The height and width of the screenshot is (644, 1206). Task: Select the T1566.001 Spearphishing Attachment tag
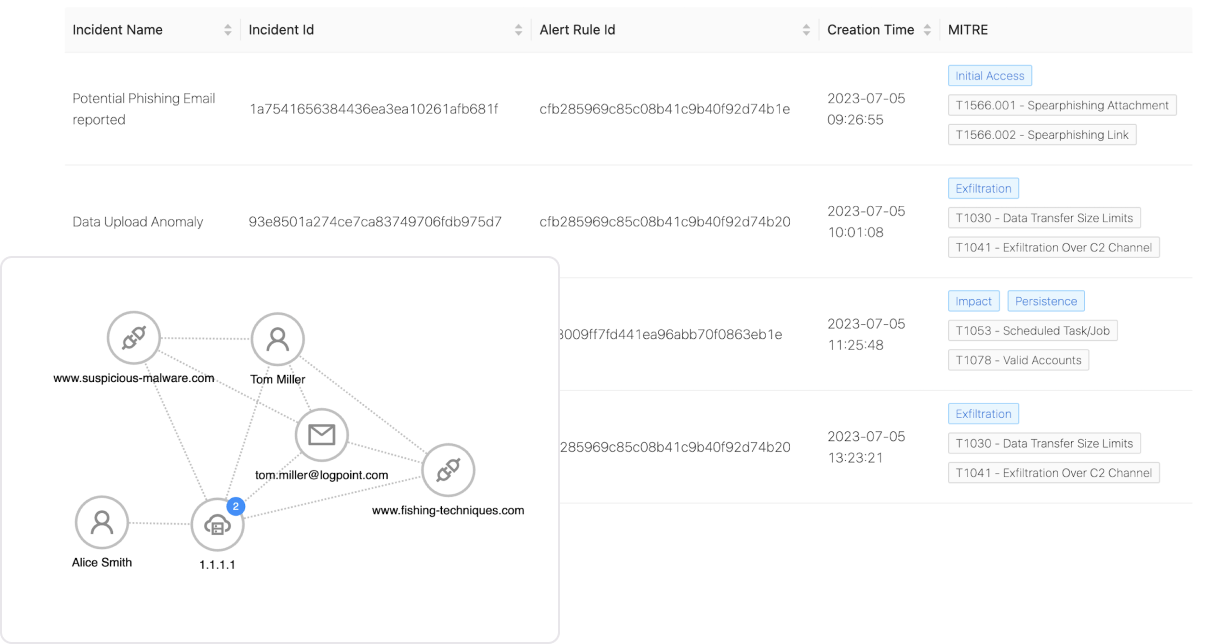pyautogui.click(x=1061, y=105)
